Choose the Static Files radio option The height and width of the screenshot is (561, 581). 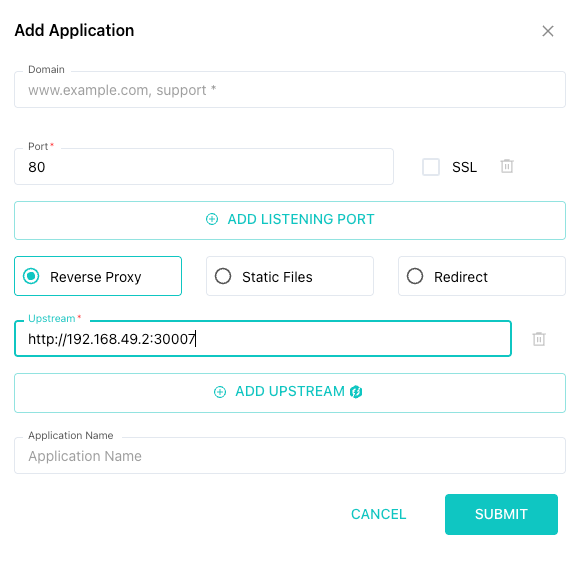(x=223, y=276)
